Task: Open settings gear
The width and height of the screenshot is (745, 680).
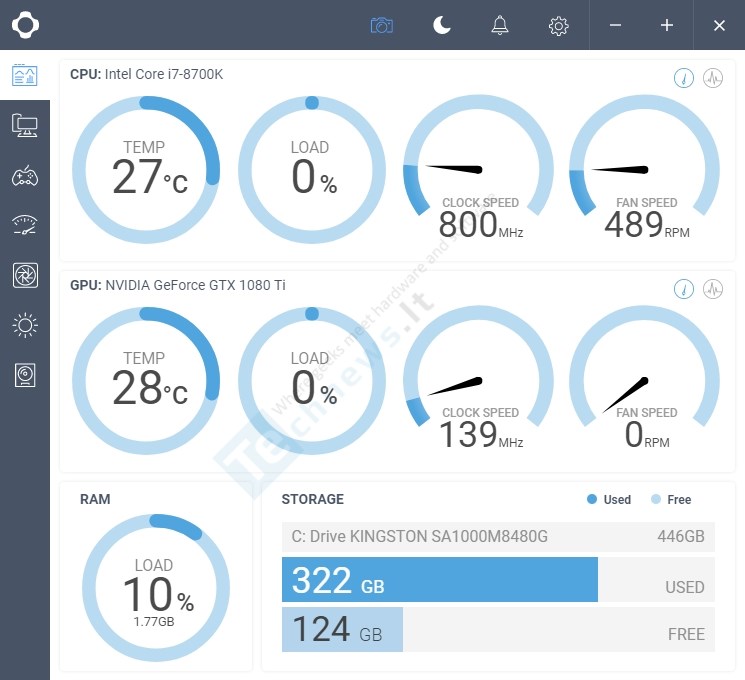Action: [558, 26]
